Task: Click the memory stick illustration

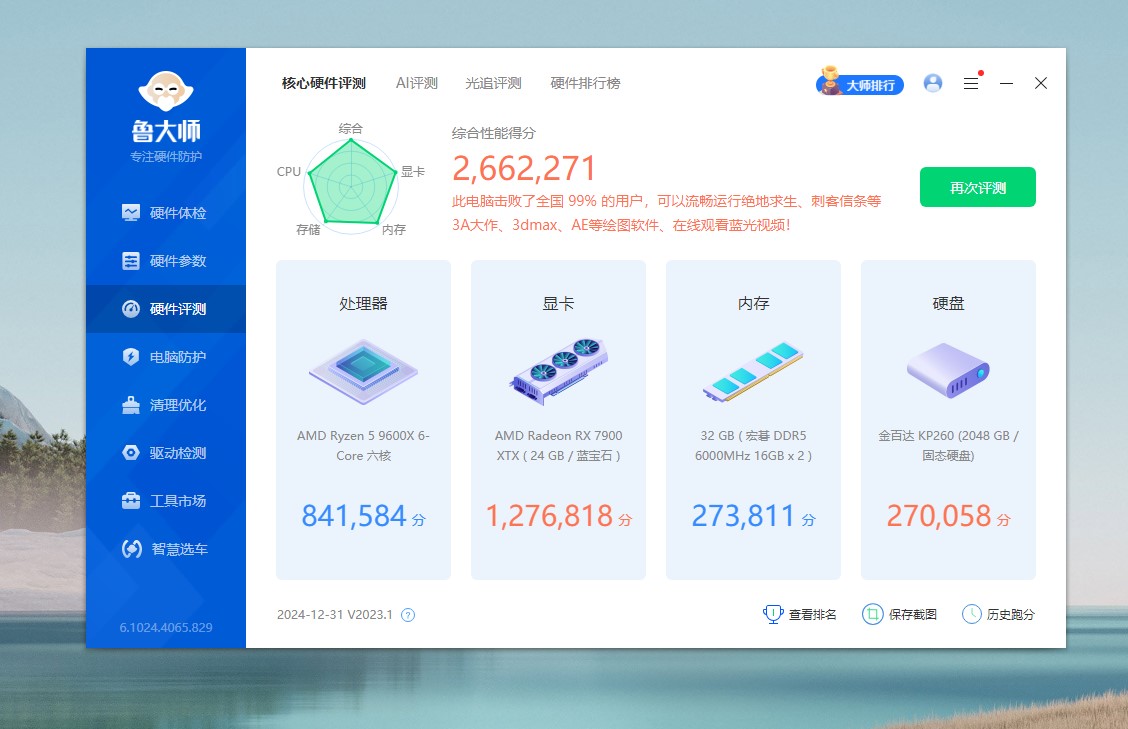Action: pyautogui.click(x=753, y=372)
